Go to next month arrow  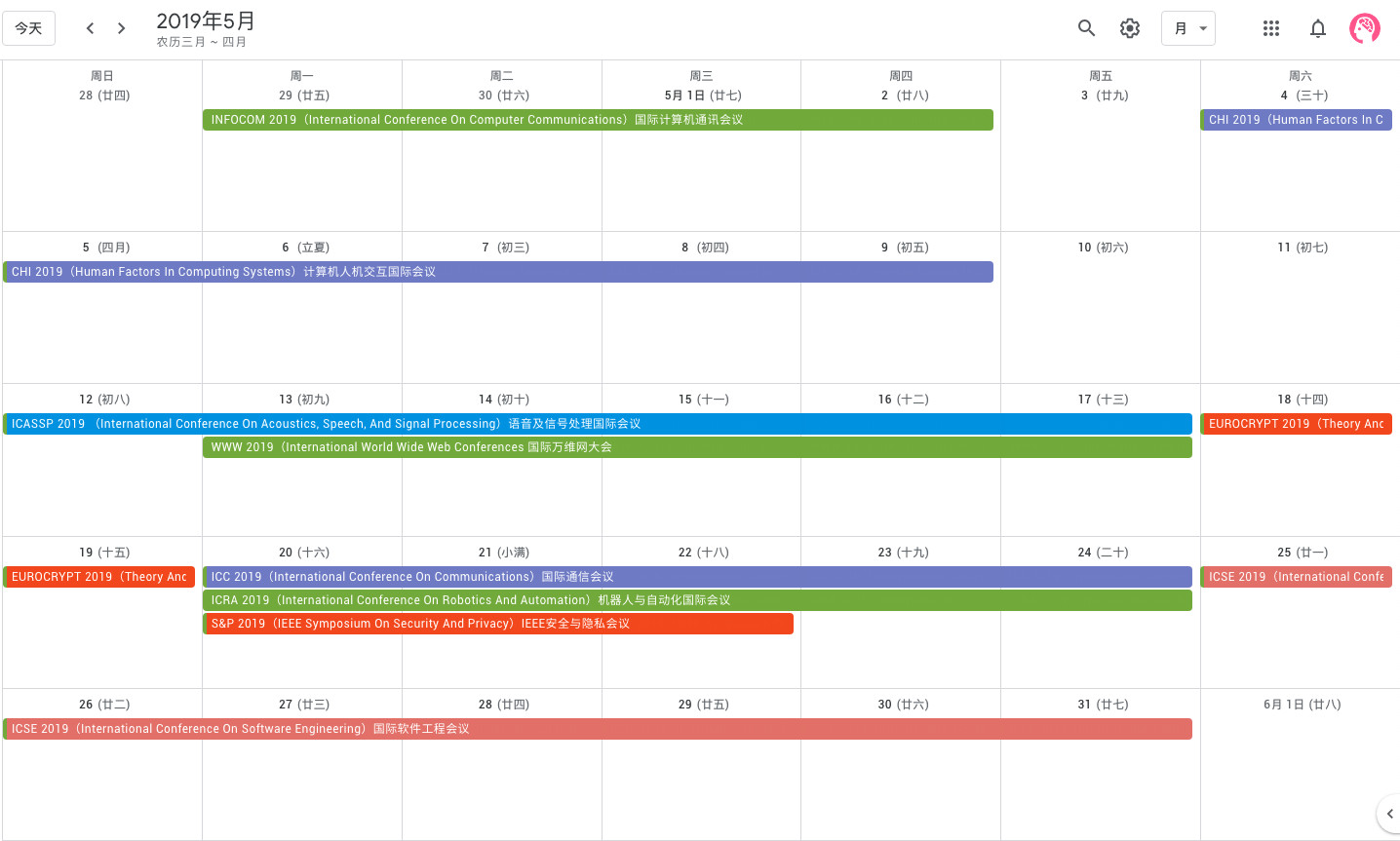121,28
